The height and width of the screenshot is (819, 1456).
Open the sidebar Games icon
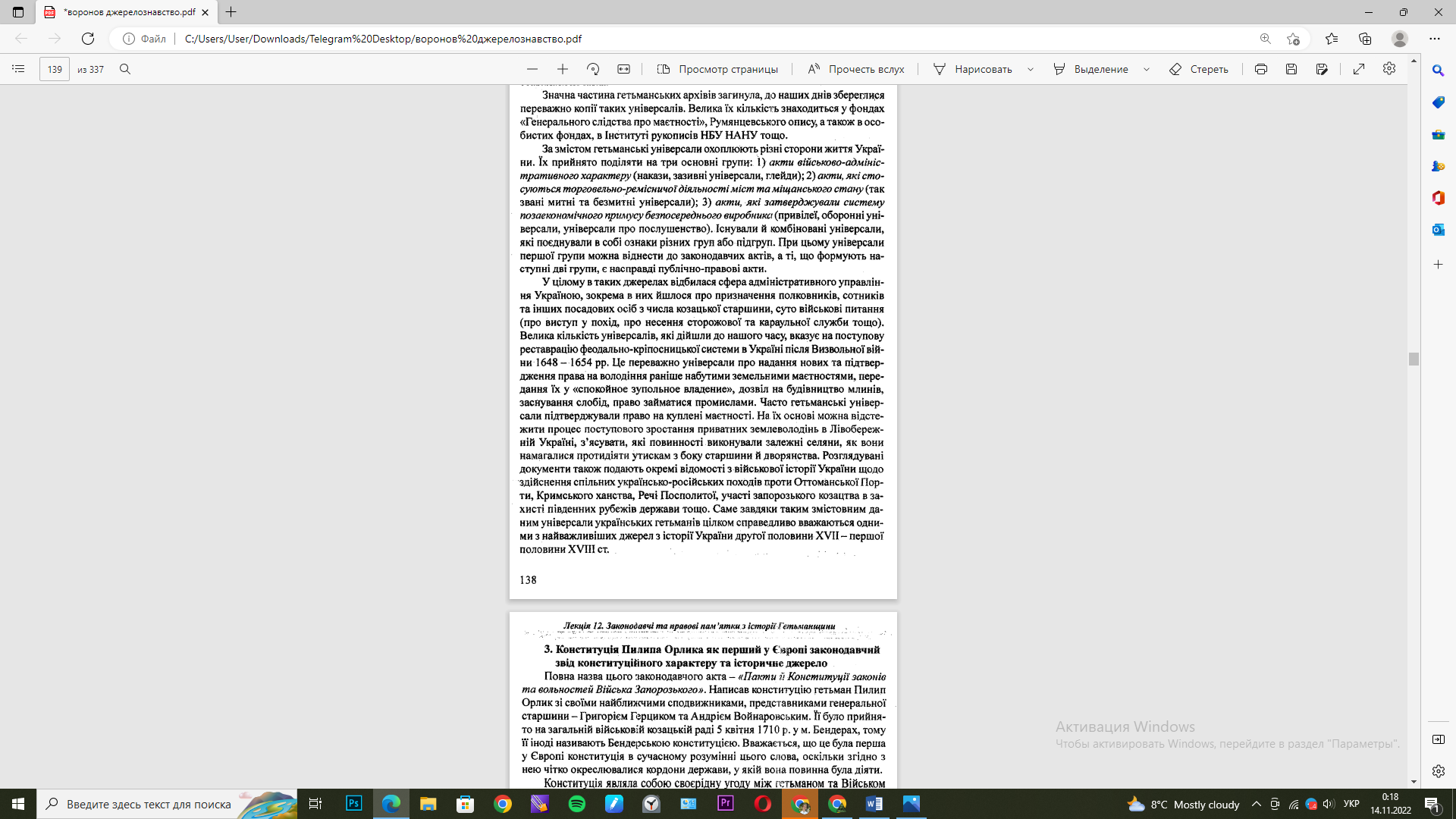coord(1439,166)
